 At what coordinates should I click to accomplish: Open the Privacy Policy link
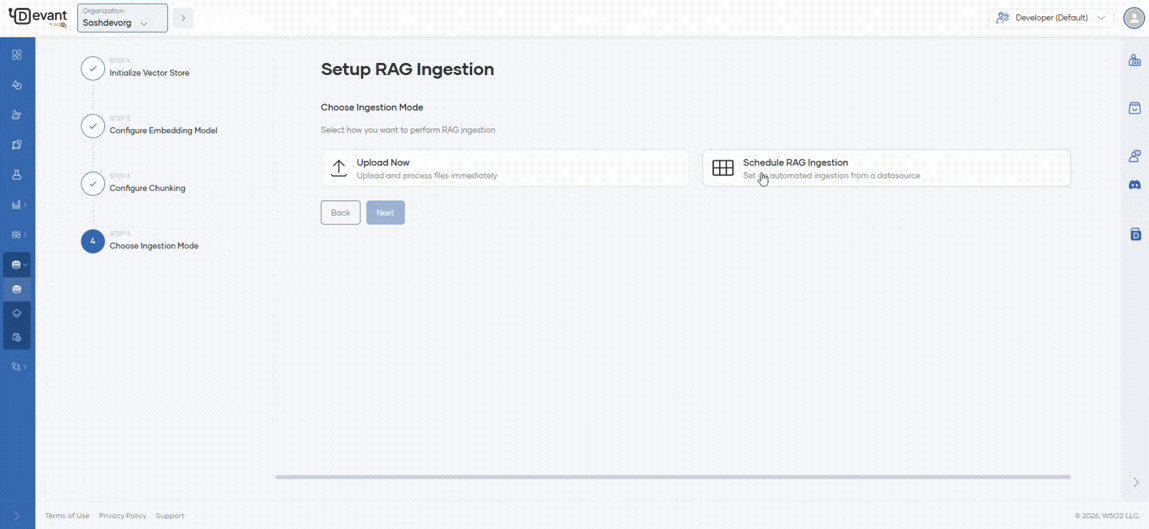(x=122, y=516)
